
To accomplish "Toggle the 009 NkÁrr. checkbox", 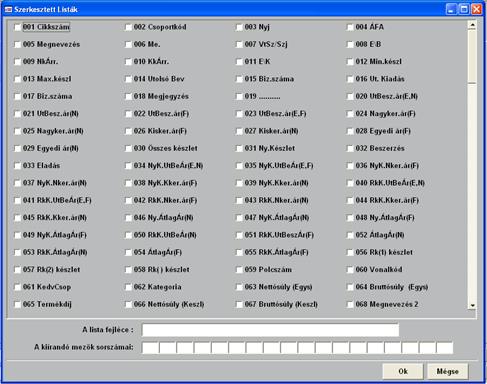I will 17,62.
